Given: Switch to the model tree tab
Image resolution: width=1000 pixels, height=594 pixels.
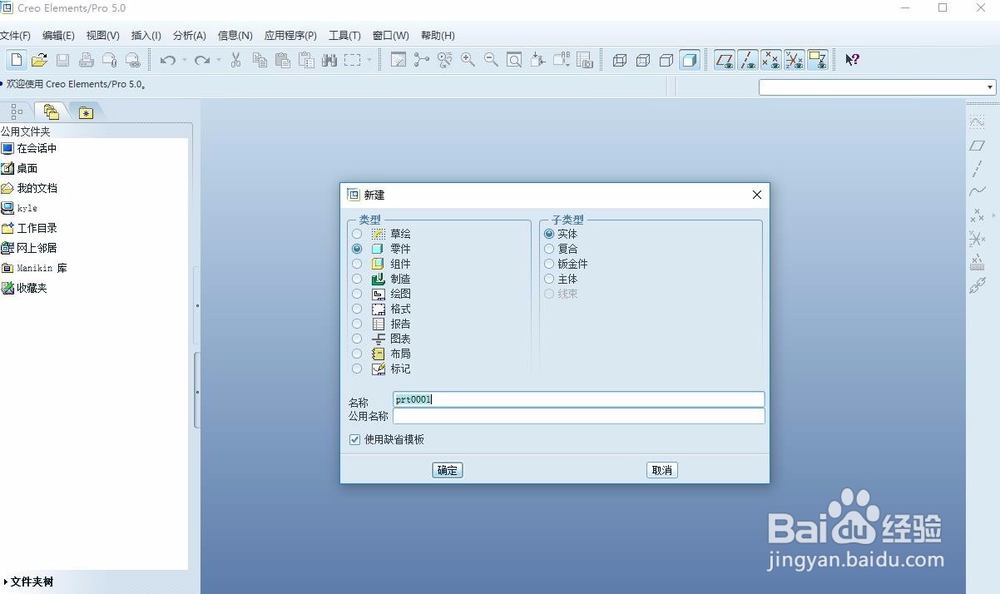Looking at the screenshot, I should coord(17,112).
